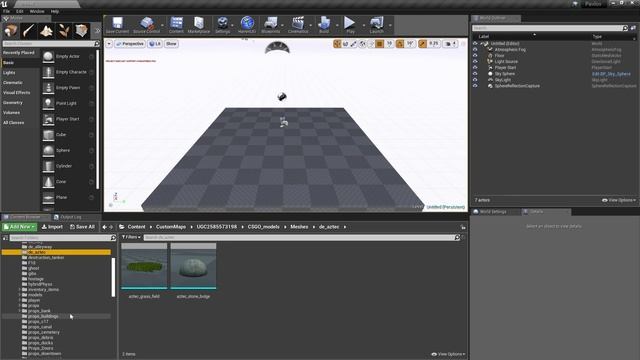Toggle world/local coordinate system icon
This screenshot has width=640, height=360.
point(362,44)
